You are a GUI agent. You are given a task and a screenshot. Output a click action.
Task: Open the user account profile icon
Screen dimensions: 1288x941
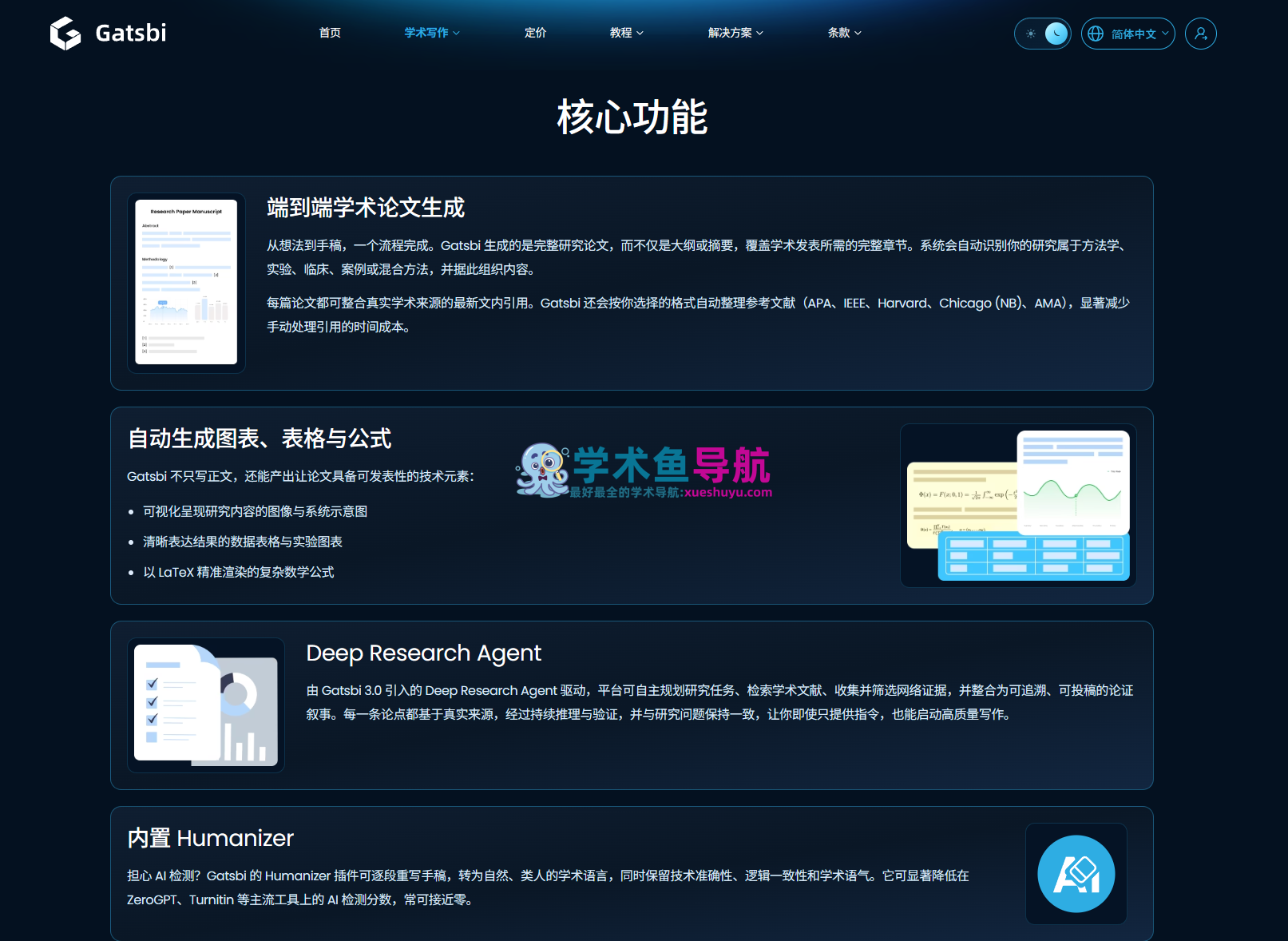tap(1200, 34)
